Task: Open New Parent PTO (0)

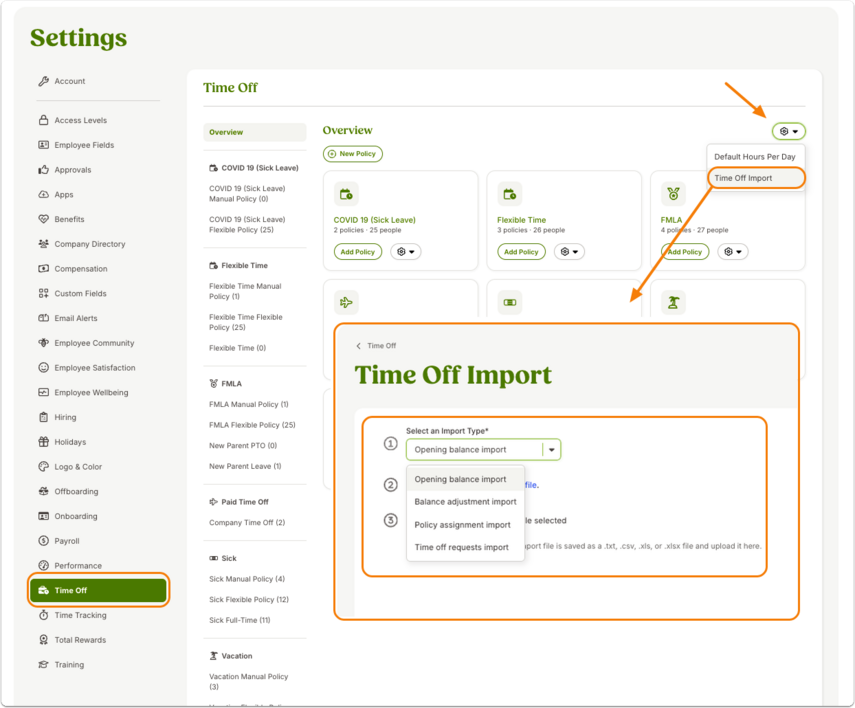Action: tap(243, 446)
